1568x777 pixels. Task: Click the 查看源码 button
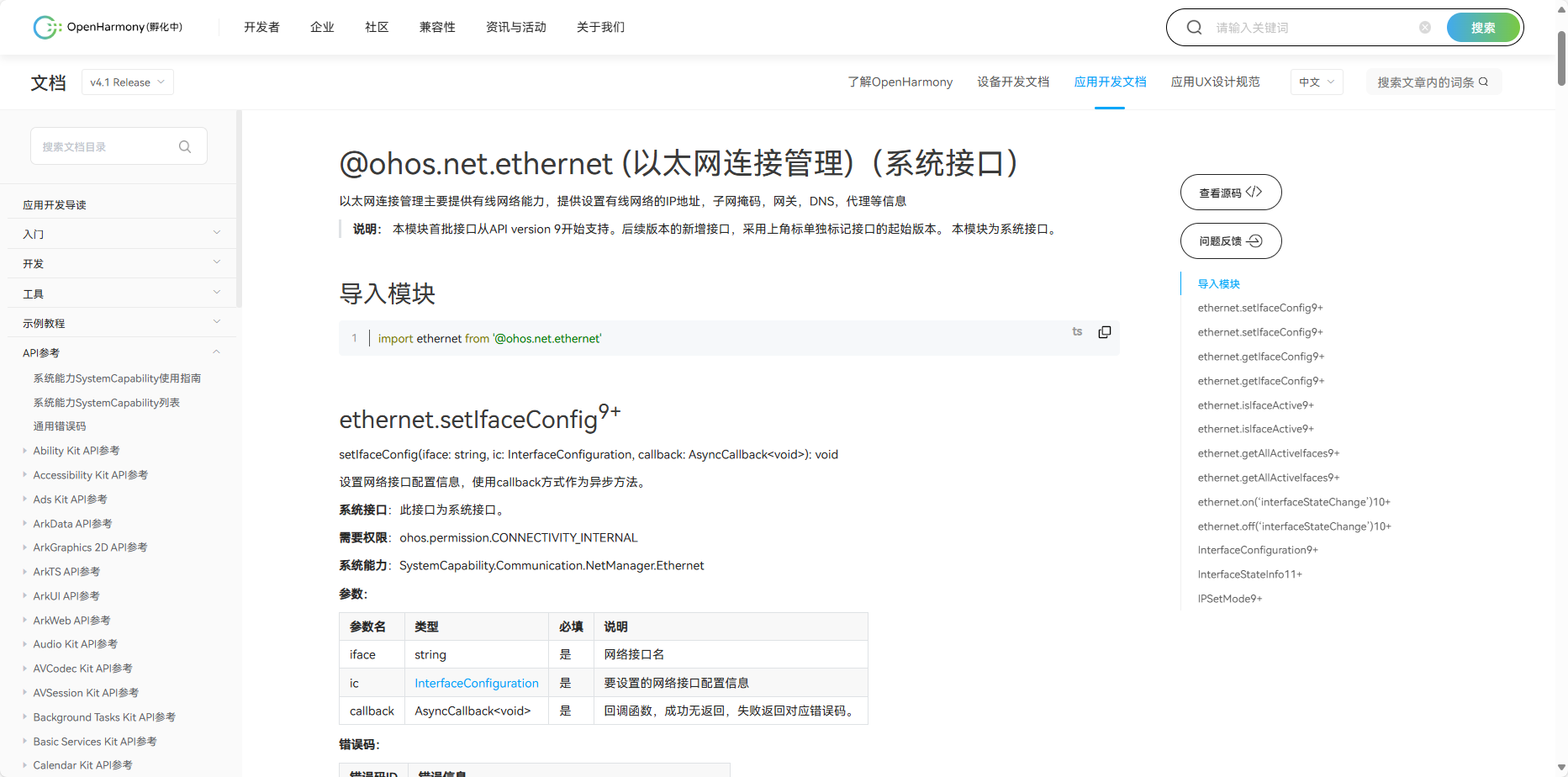[x=1231, y=193]
